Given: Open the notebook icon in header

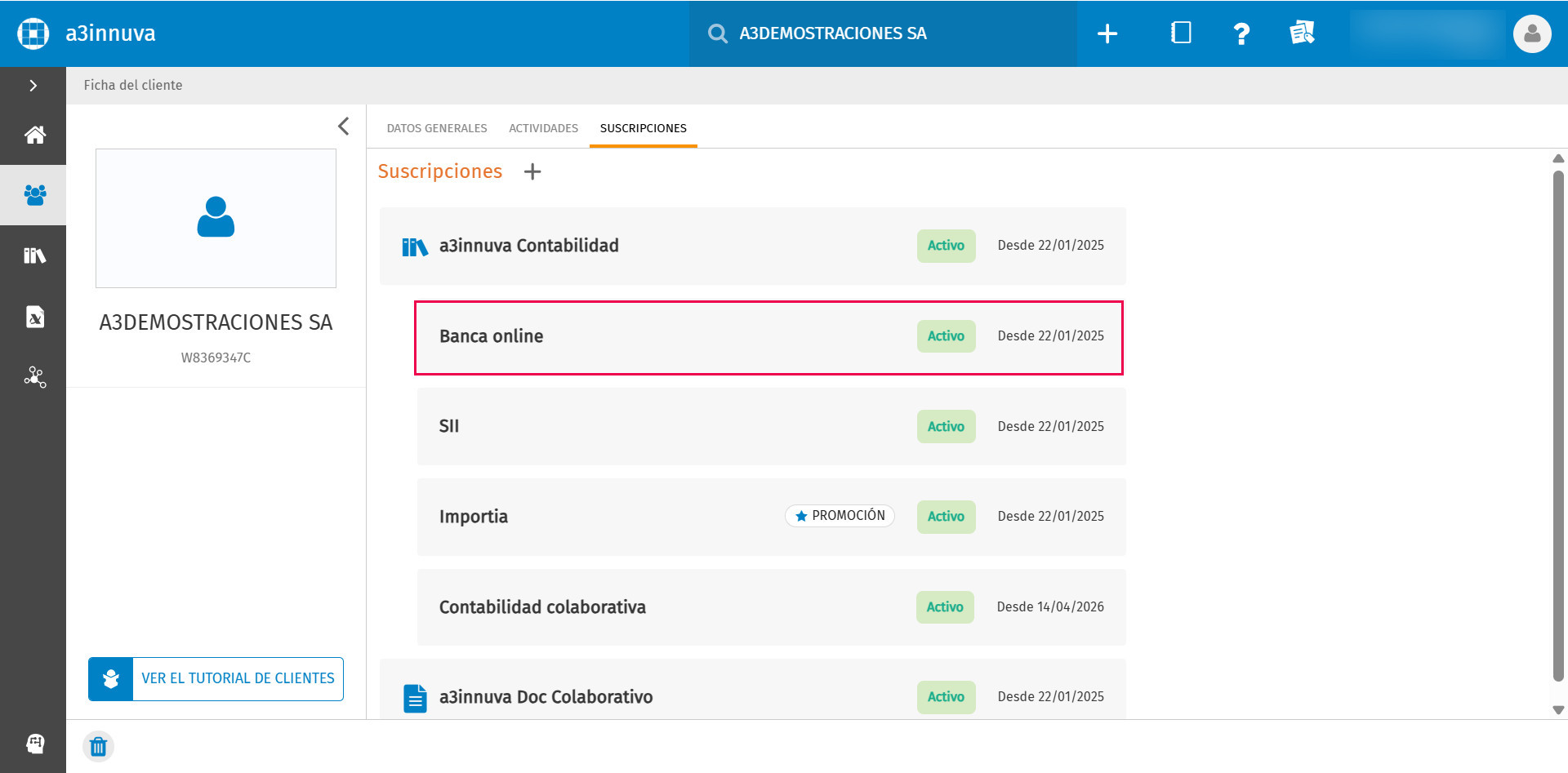Looking at the screenshot, I should point(1181,33).
